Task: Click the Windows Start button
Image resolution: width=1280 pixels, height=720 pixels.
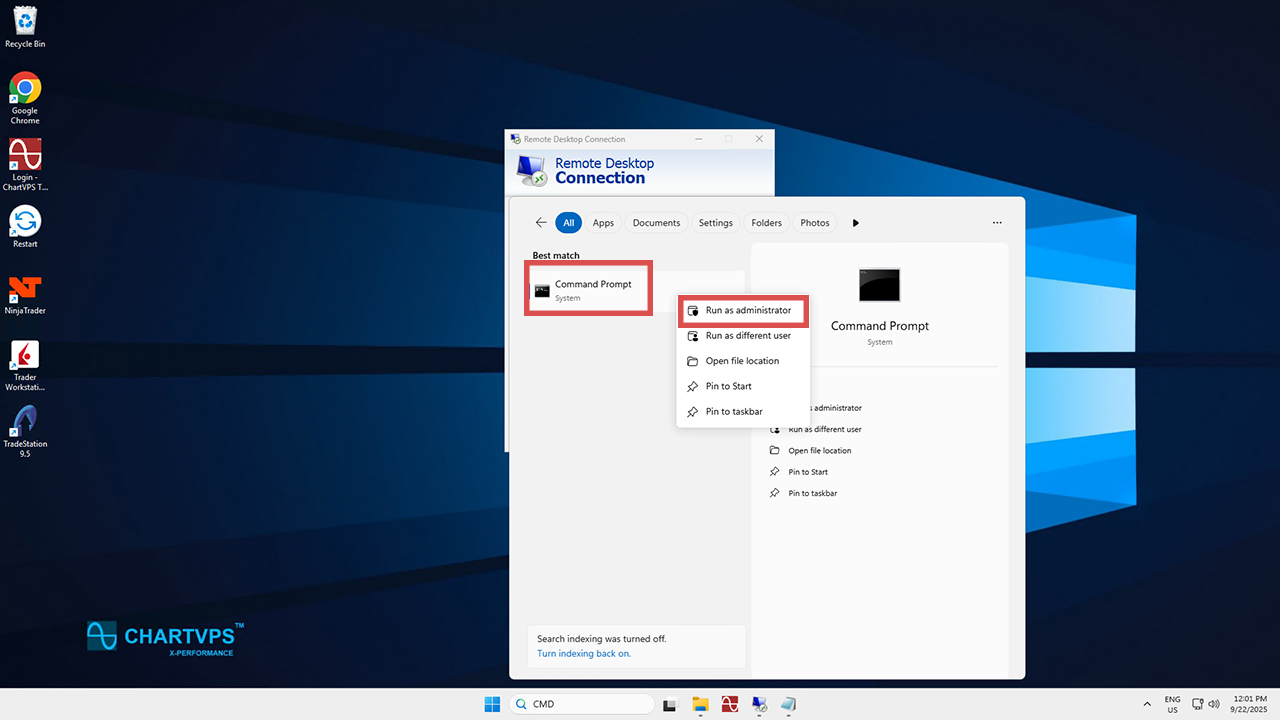Action: (x=492, y=704)
